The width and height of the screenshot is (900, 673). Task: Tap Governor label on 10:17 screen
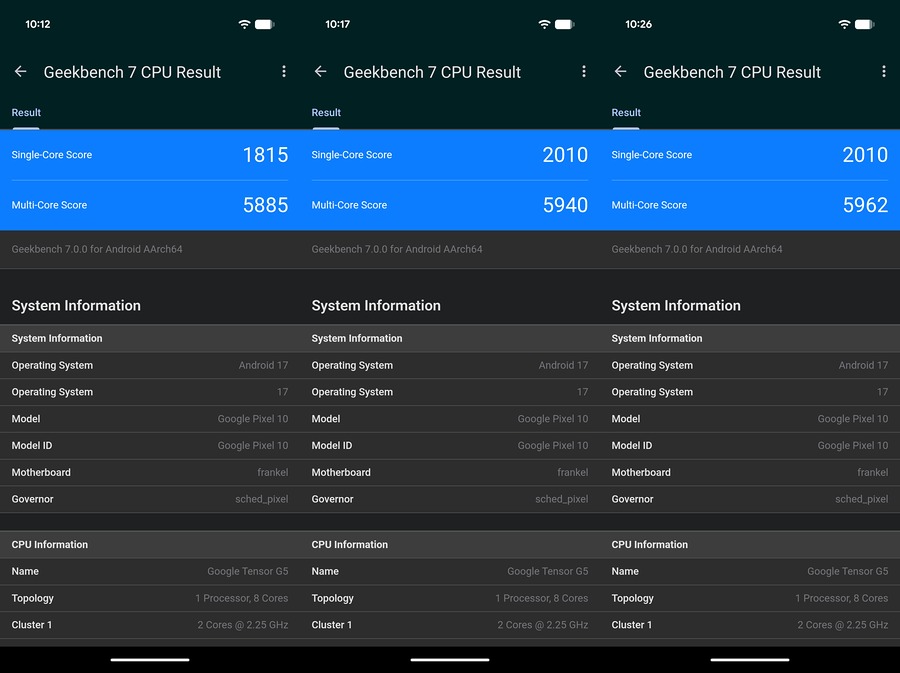pyautogui.click(x=332, y=499)
